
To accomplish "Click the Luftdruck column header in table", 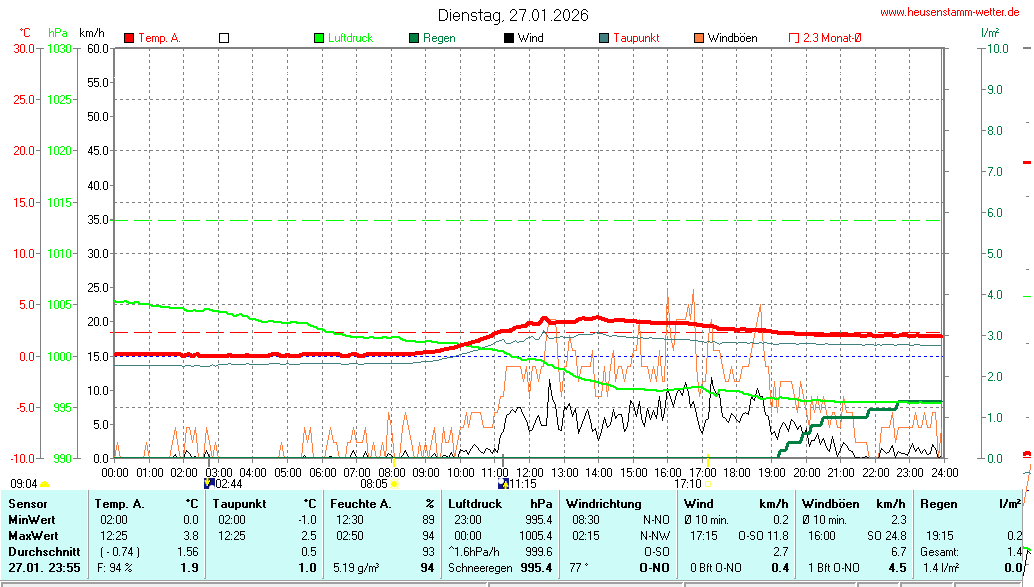I will coord(473,504).
